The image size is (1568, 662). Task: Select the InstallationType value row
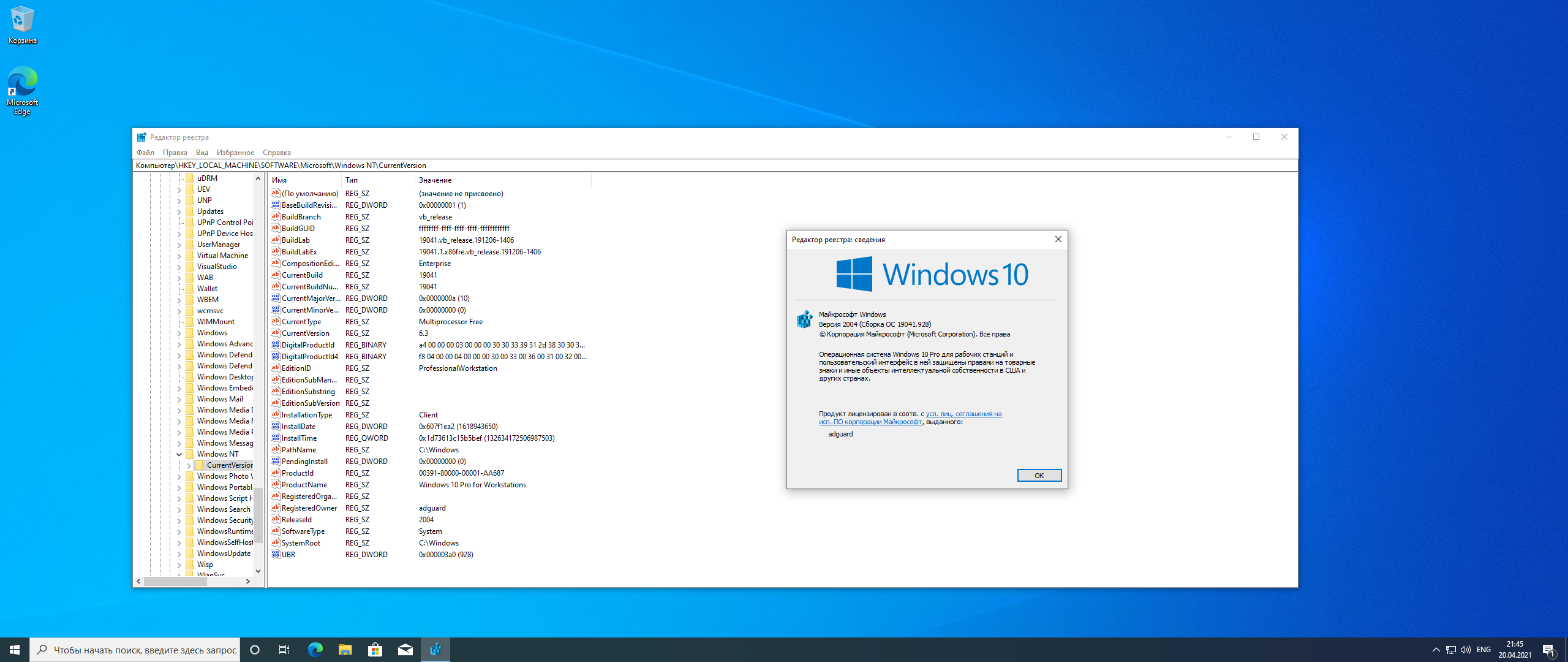429,414
